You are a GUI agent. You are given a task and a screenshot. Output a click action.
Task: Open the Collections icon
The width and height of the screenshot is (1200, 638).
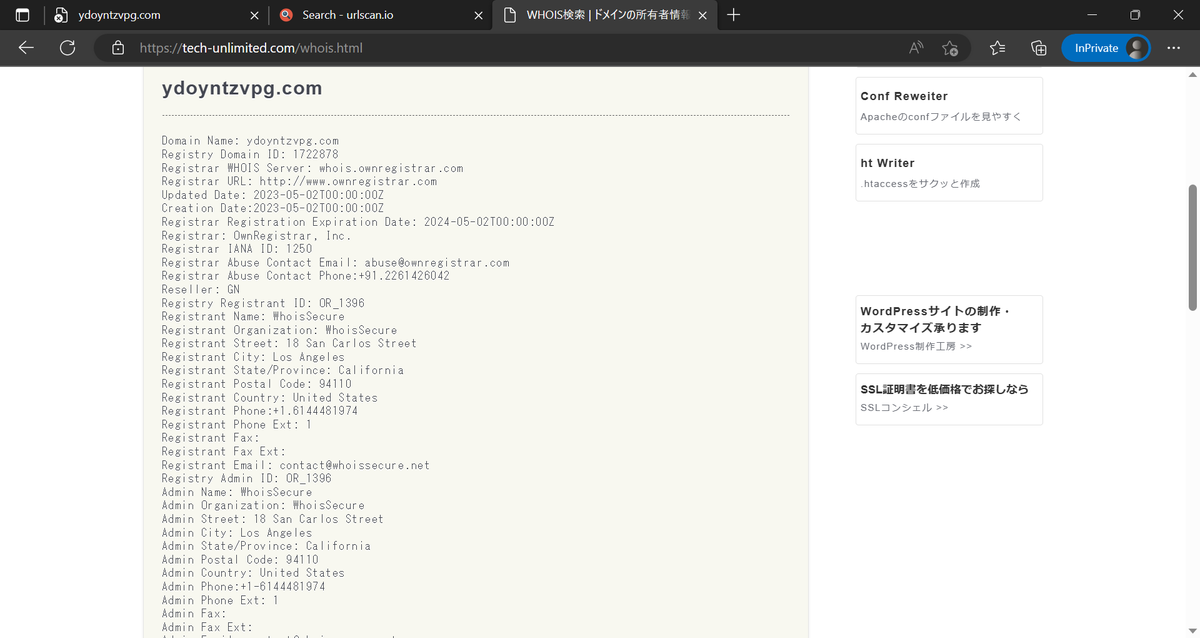click(x=1039, y=48)
